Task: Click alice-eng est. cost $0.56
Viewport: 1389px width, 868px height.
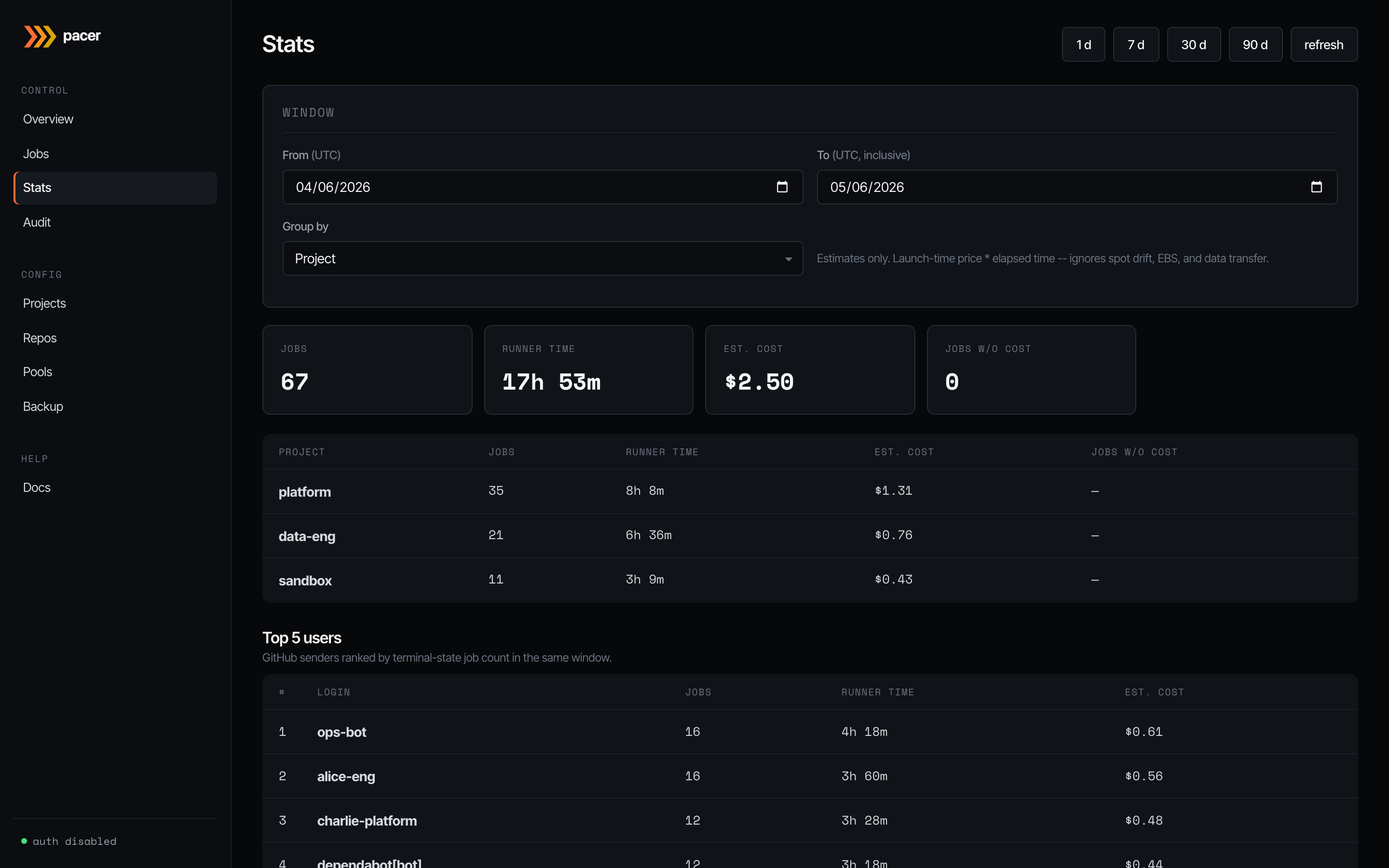Action: click(1144, 776)
